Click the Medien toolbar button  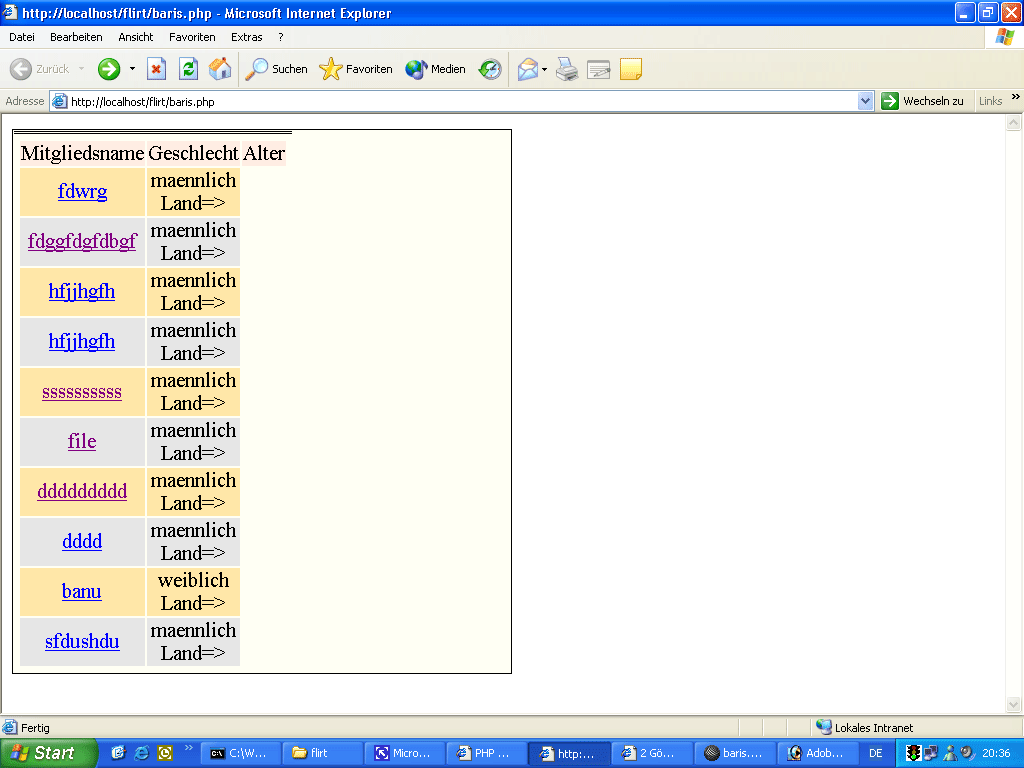436,69
